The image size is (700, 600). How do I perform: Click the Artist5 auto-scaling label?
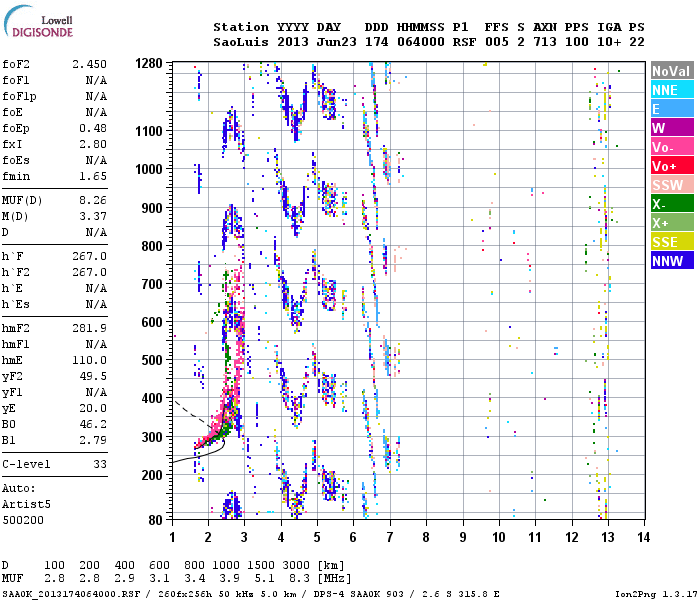coord(26,504)
